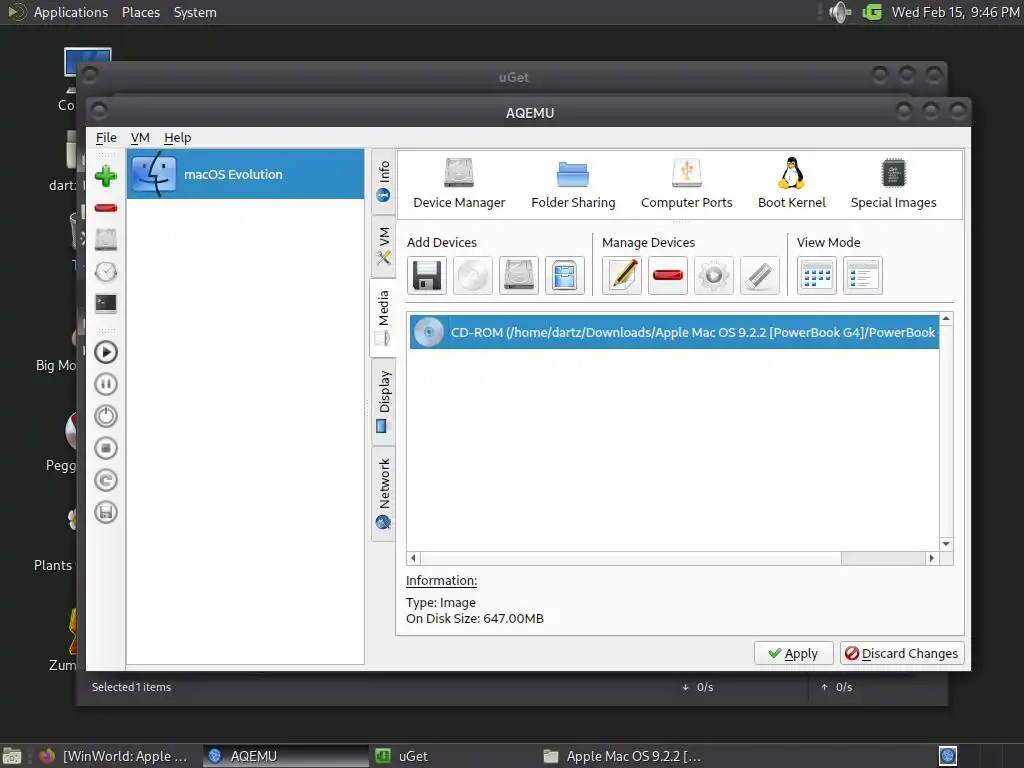Select macOS Evolution virtual machine
Viewport: 1024px width, 768px height.
tap(246, 174)
